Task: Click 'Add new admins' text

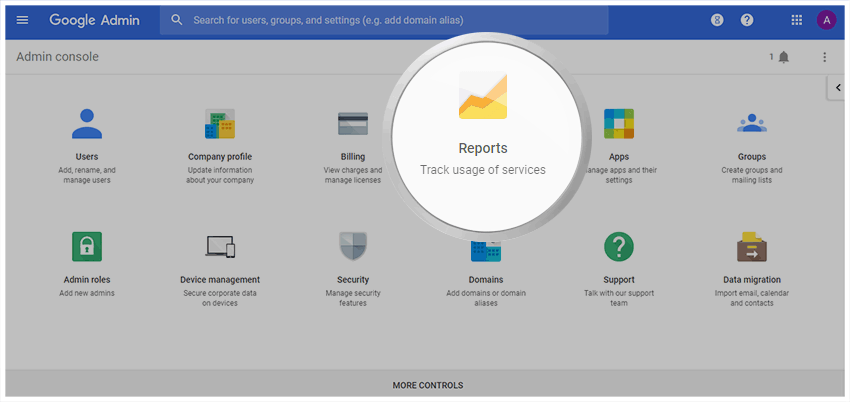Action: [87, 293]
